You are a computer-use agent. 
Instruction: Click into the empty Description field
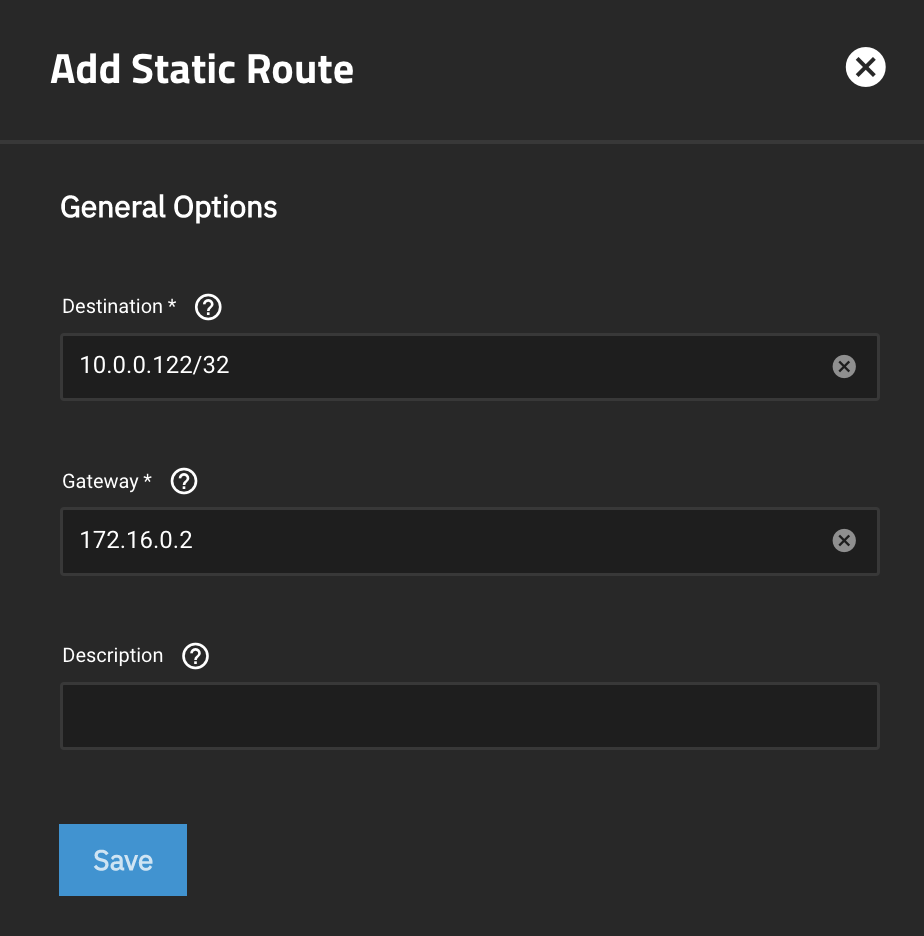pyautogui.click(x=470, y=716)
